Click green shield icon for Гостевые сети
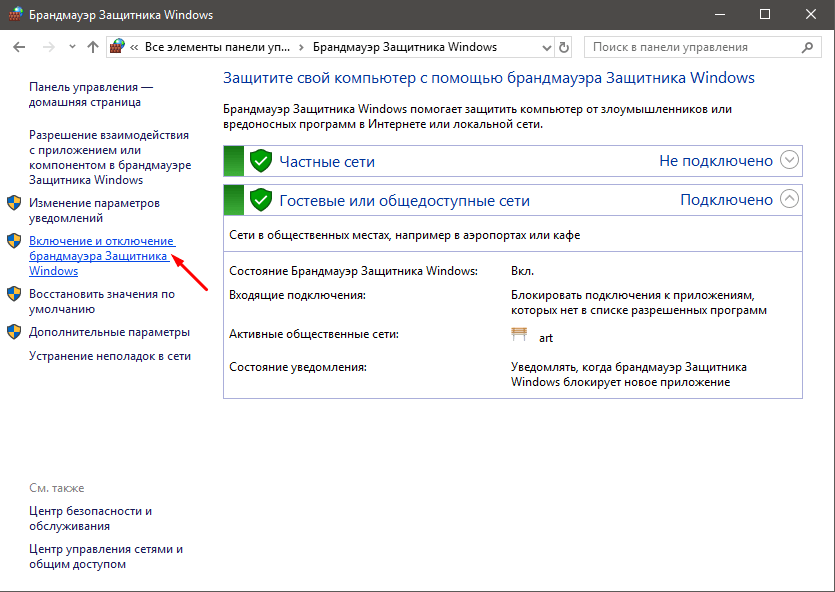Screen dimensions: 835x592 pyautogui.click(x=261, y=200)
